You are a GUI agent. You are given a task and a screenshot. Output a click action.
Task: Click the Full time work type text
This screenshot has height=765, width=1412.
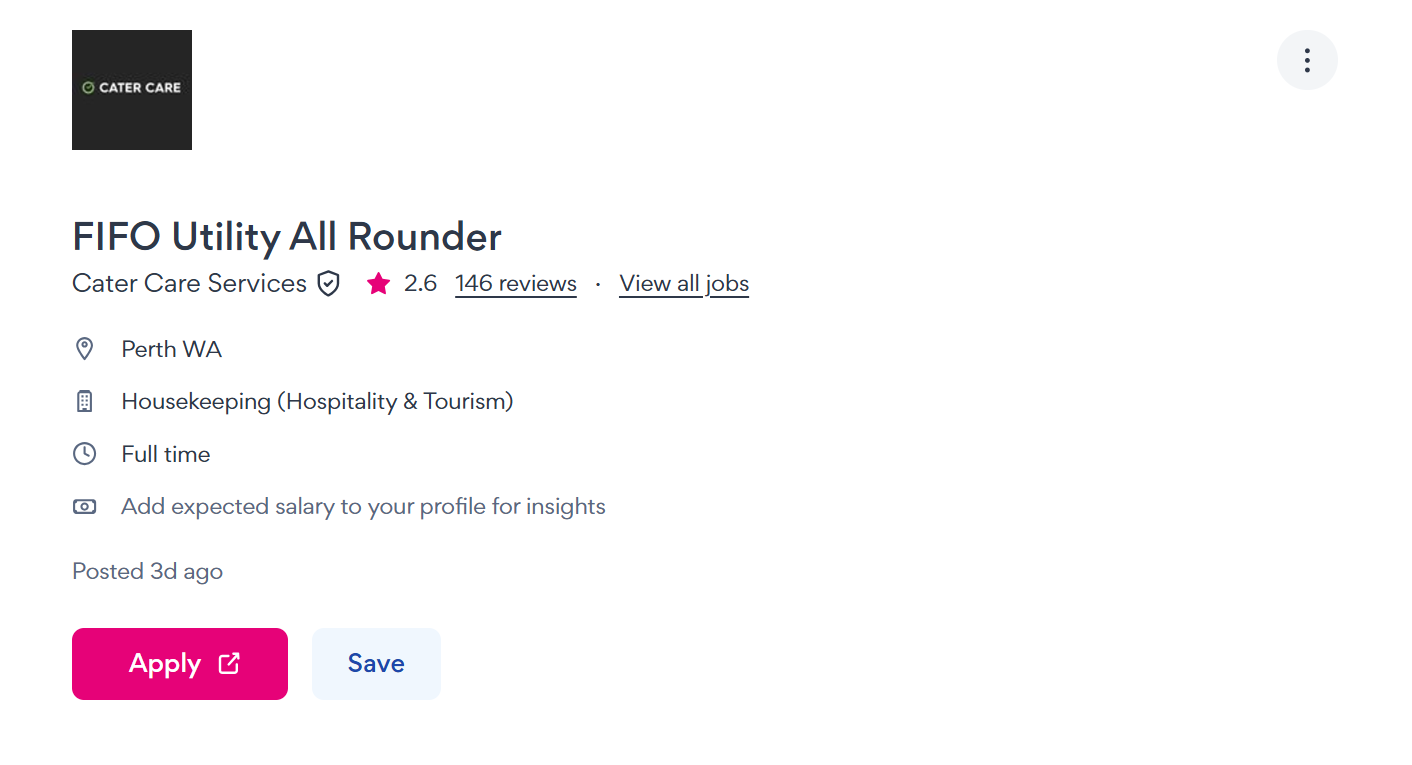166,454
